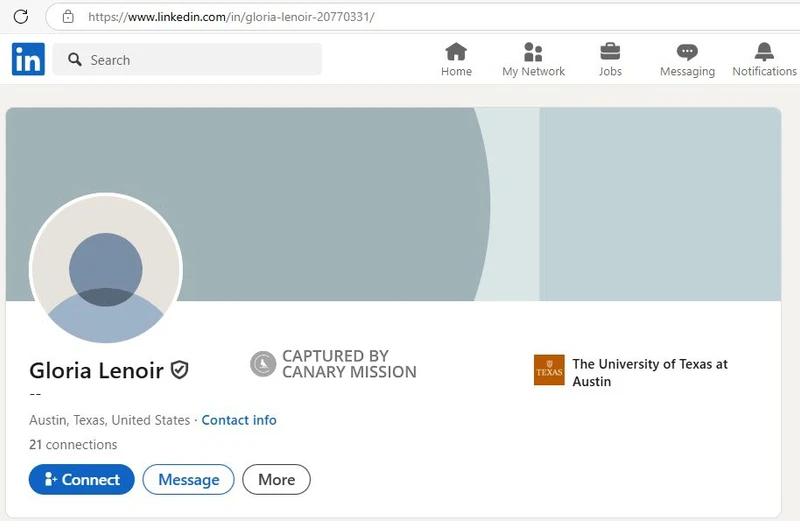
Task: Open The University of Texas at Austin text link
Action: (x=649, y=372)
